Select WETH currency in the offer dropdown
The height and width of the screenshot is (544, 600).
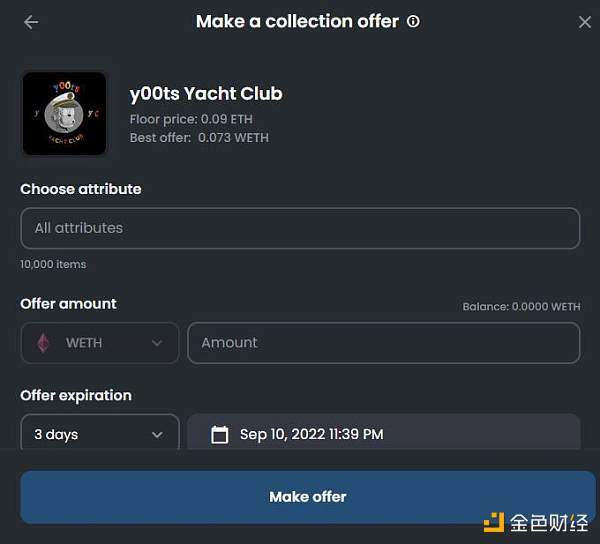[100, 343]
